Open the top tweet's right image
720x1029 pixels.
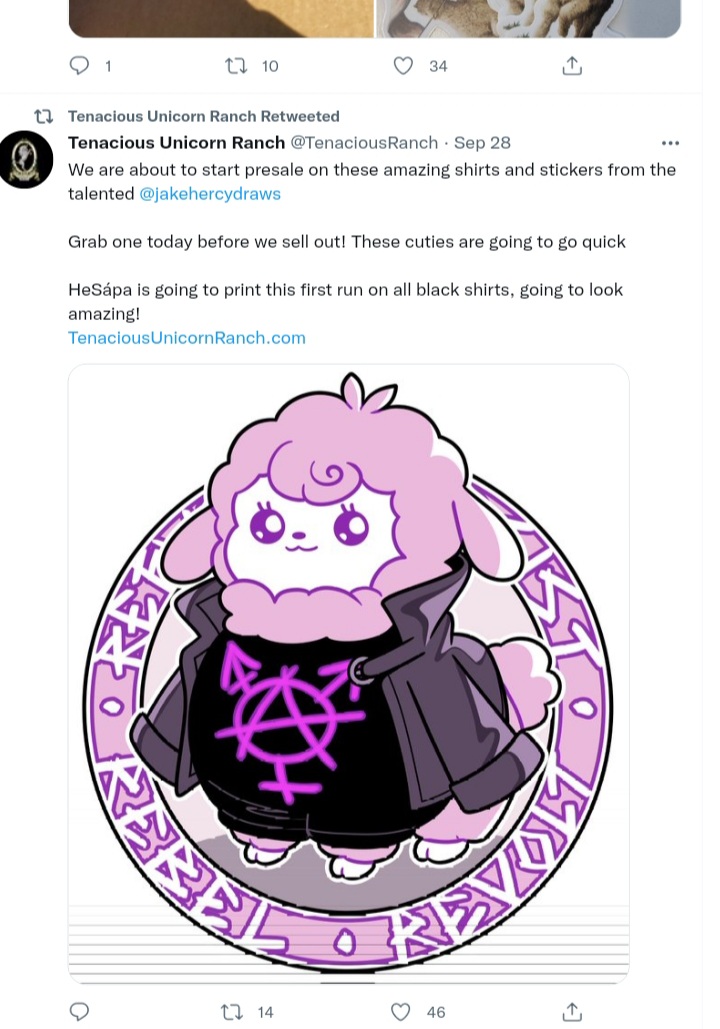point(528,18)
